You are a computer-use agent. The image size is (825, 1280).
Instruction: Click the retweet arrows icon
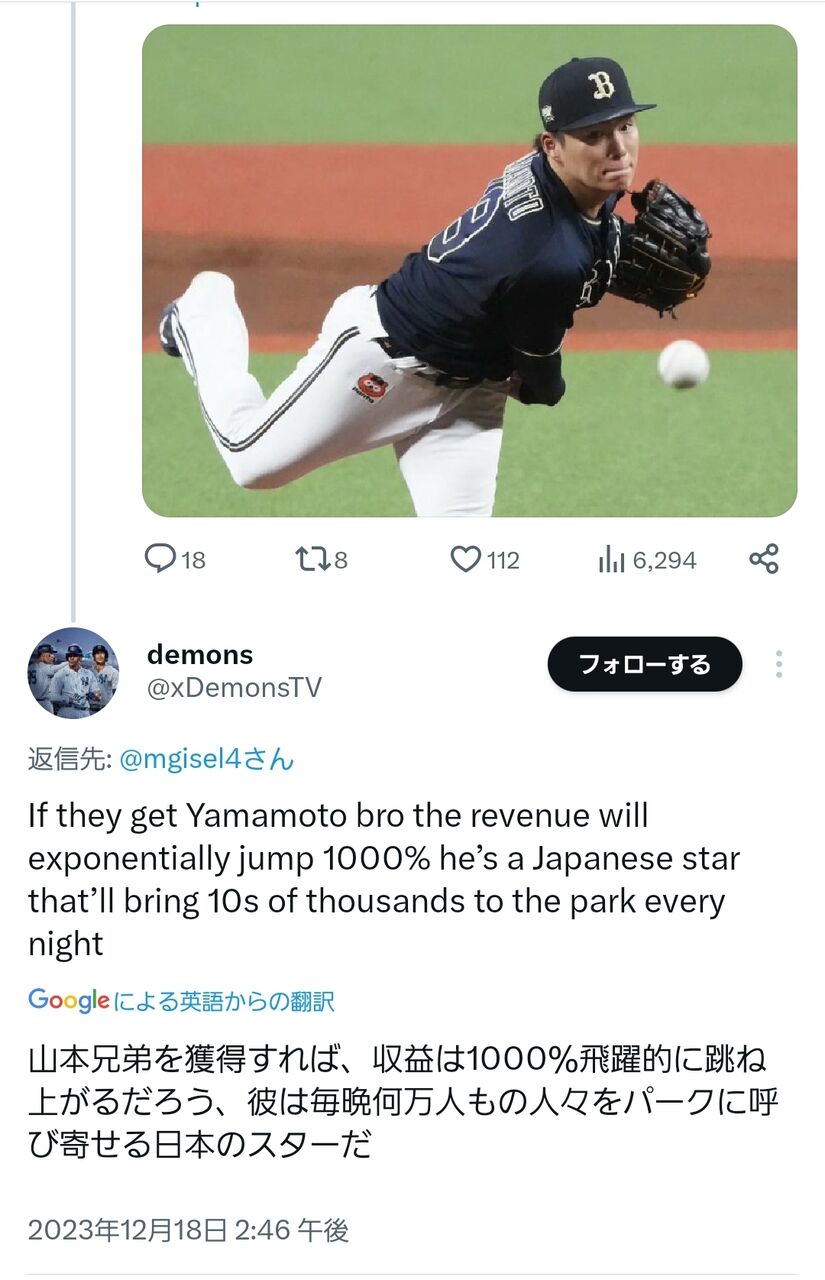(313, 559)
